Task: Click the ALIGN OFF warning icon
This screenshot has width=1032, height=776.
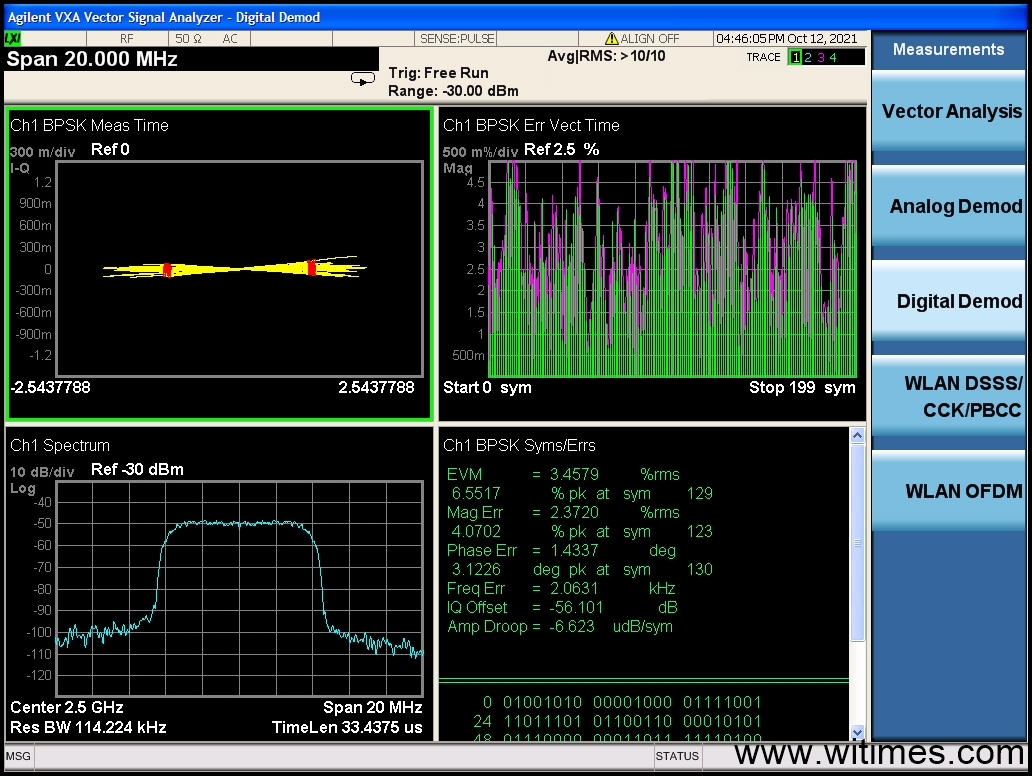Action: click(x=613, y=39)
